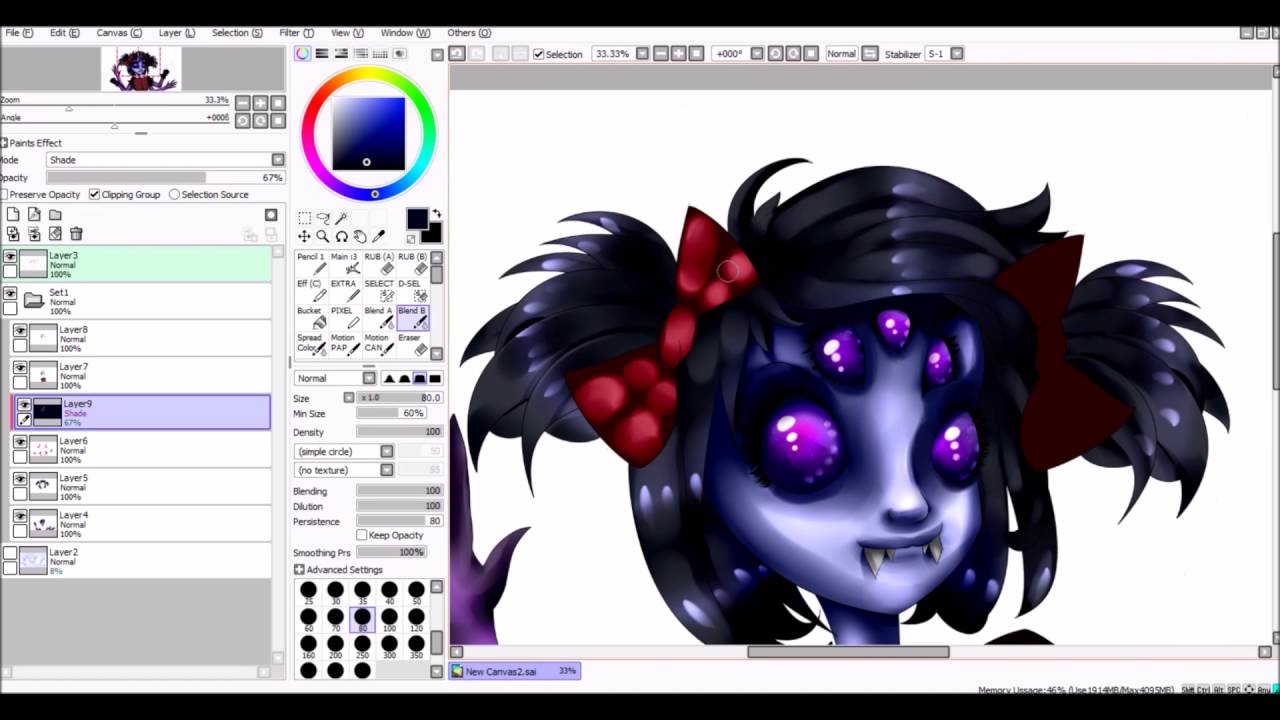This screenshot has height=720, width=1280.
Task: Delete the selected layer with trash icon
Action: click(x=76, y=234)
